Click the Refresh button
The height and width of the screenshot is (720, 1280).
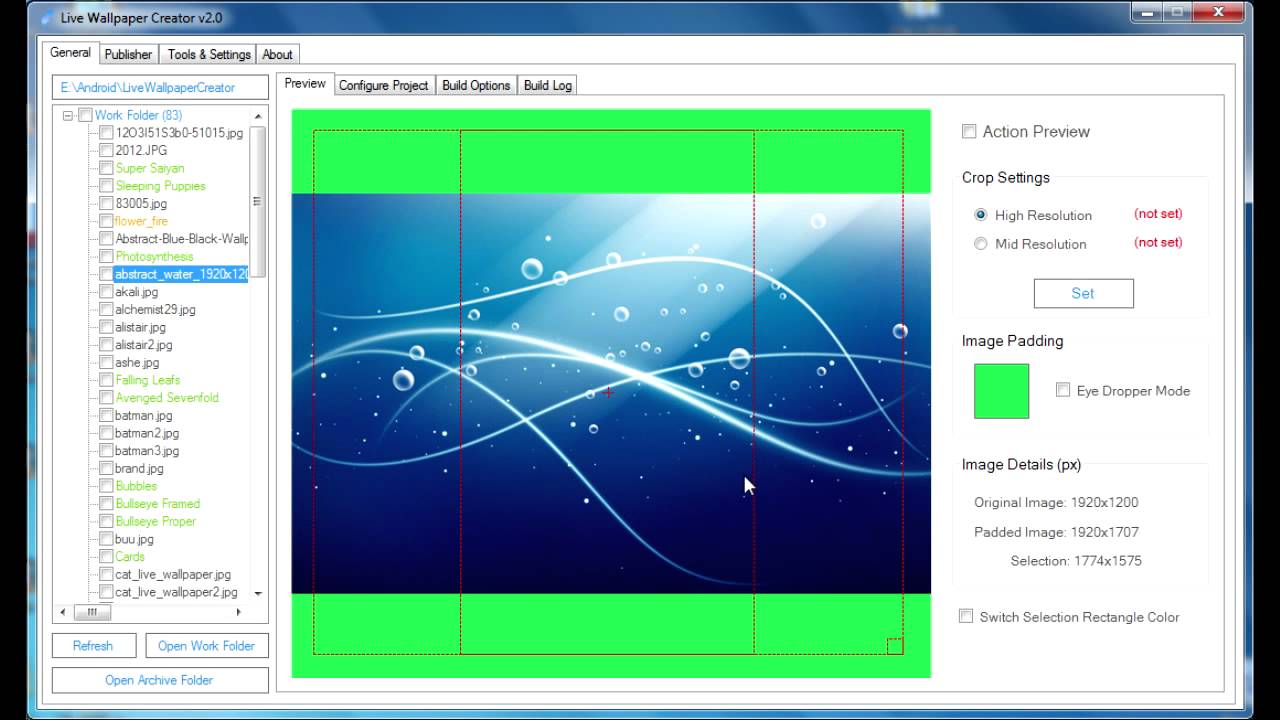93,646
